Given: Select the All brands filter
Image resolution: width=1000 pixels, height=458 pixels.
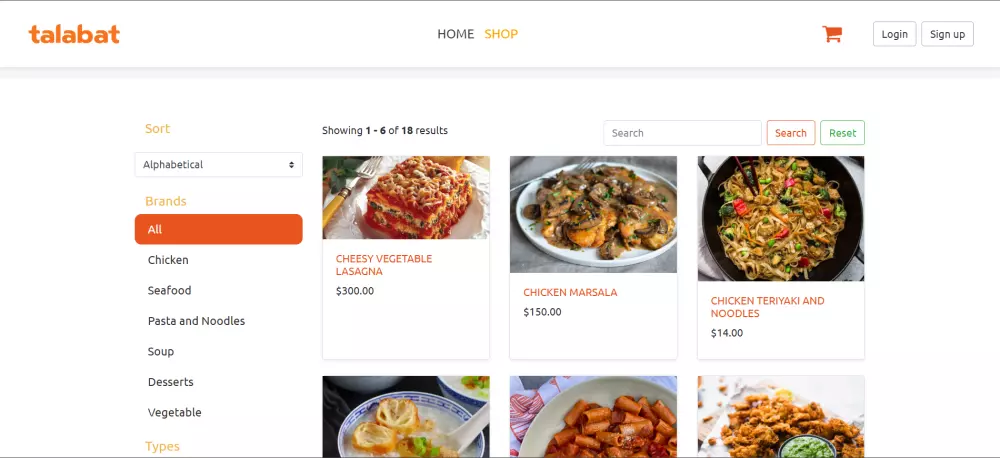Looking at the screenshot, I should pos(219,229).
